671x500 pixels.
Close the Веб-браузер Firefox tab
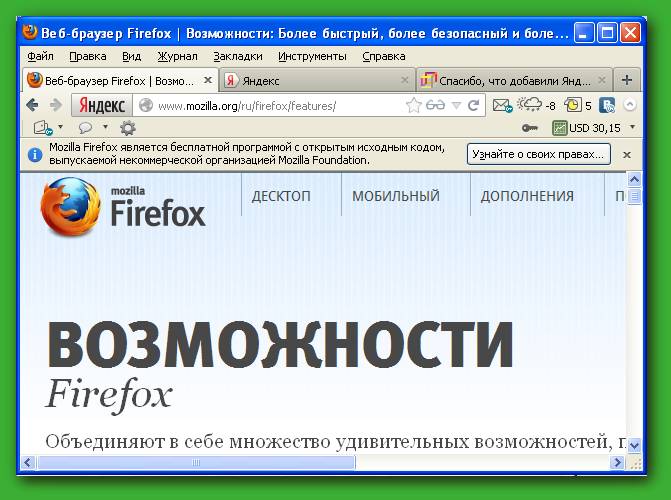click(208, 80)
